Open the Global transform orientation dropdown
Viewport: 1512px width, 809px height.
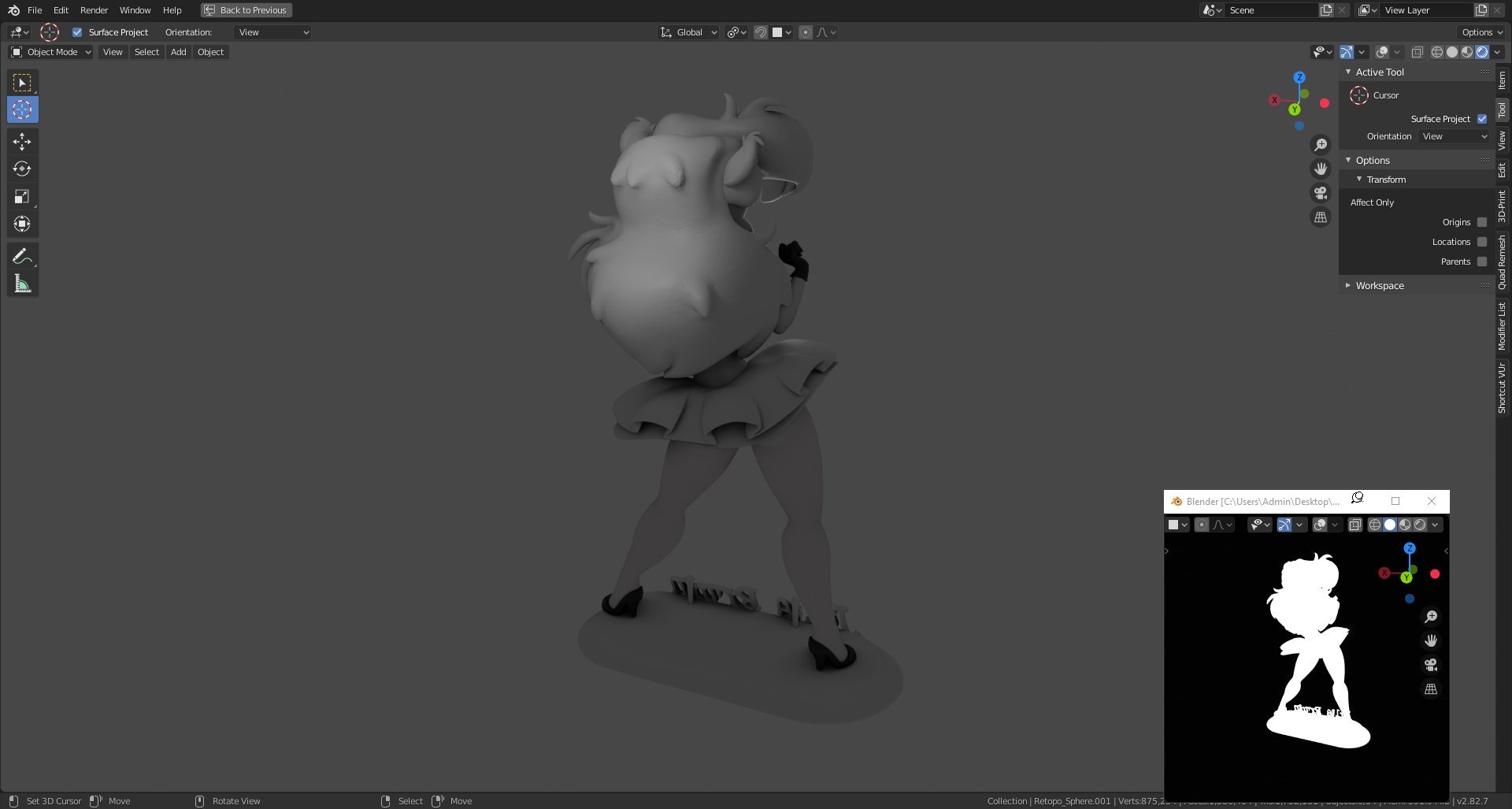coord(688,32)
